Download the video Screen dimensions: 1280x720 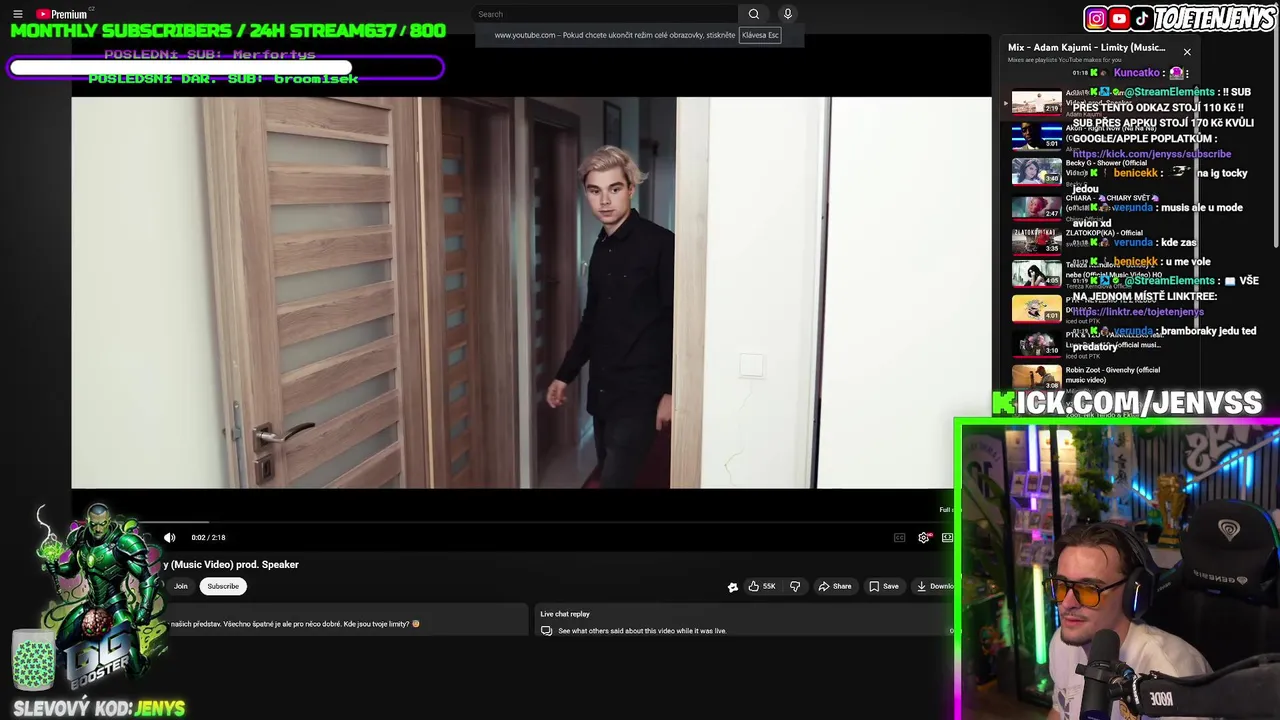click(936, 586)
